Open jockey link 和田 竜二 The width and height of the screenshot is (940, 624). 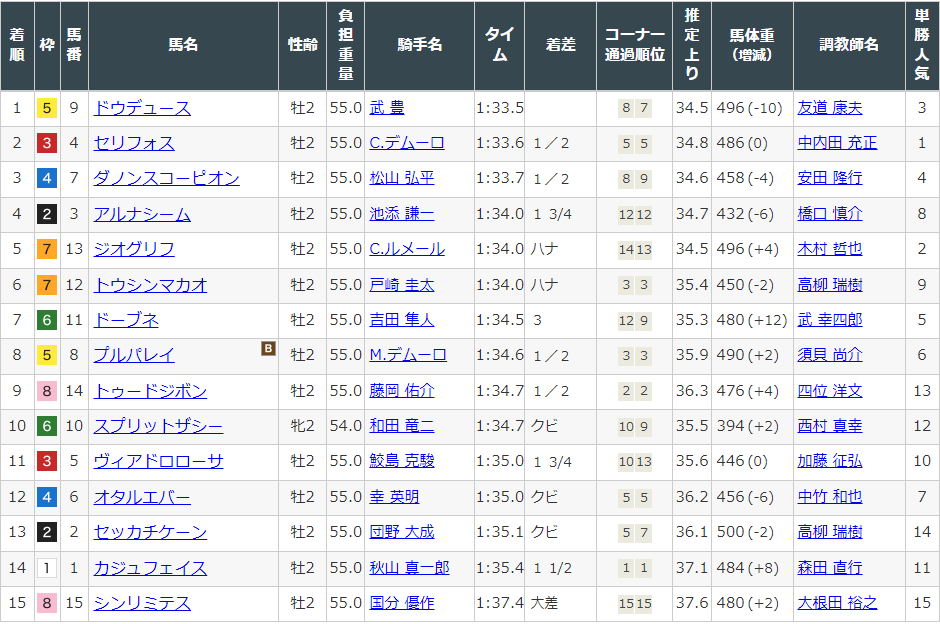click(402, 426)
